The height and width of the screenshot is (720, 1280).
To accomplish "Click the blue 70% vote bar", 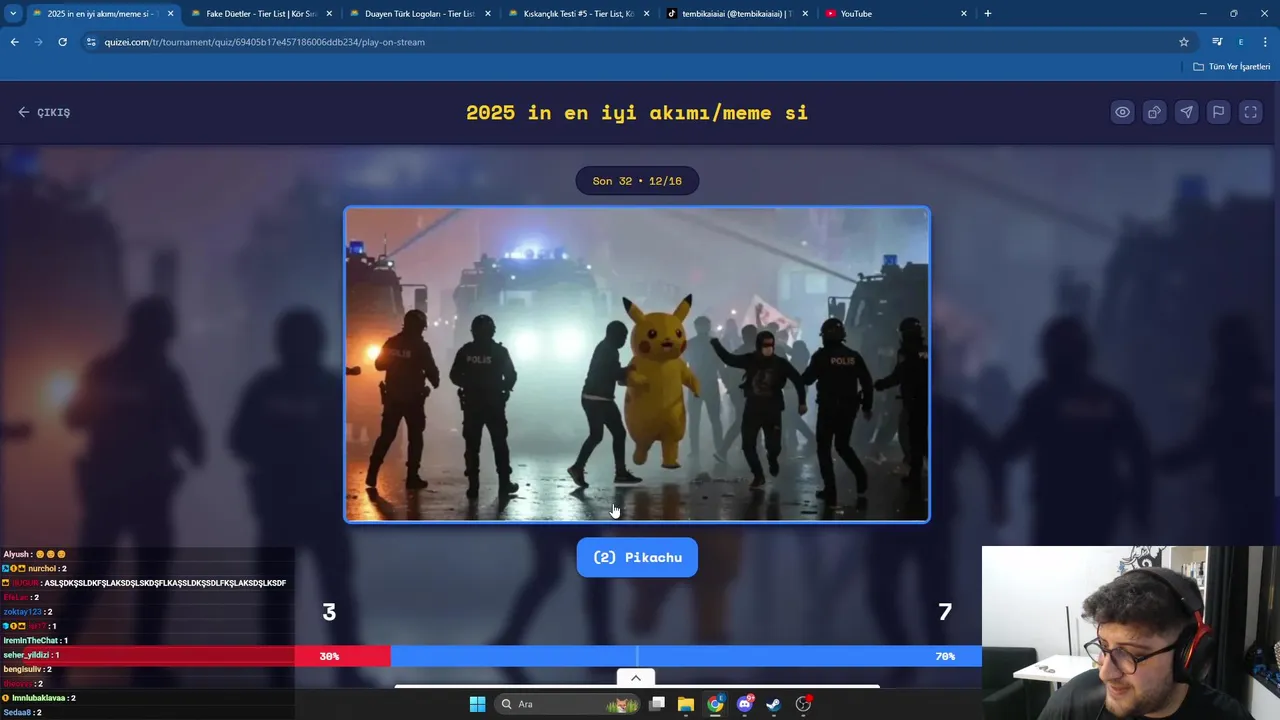I will point(686,656).
